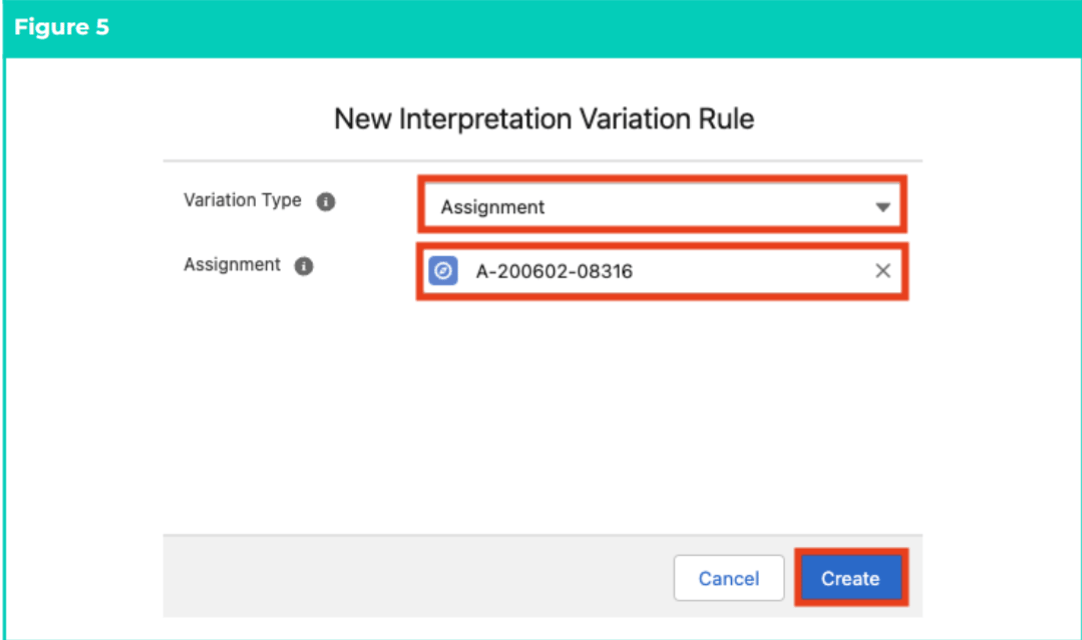The image size is (1082, 640).
Task: Click the A-200602-08316 assignment lookup field
Action: (x=662, y=271)
